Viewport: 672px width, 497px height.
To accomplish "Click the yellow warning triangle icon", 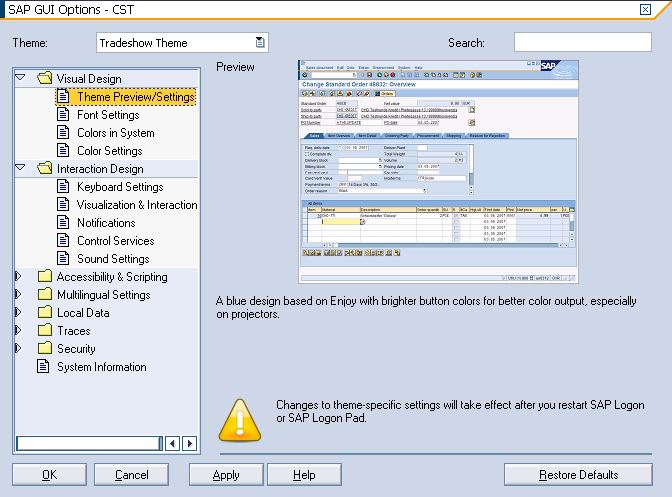I will tap(240, 421).
